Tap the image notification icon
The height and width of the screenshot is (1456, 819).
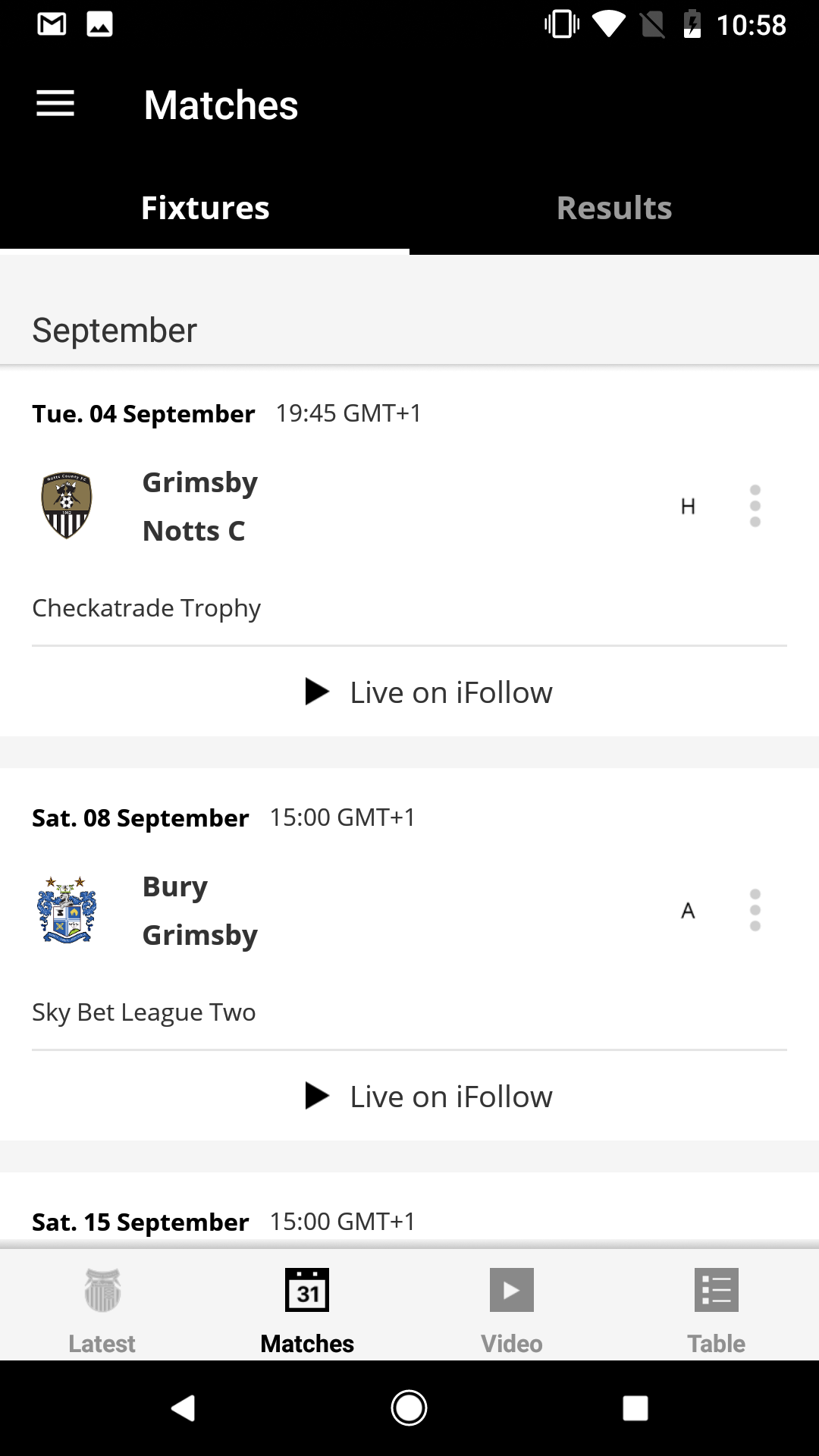coord(99,24)
